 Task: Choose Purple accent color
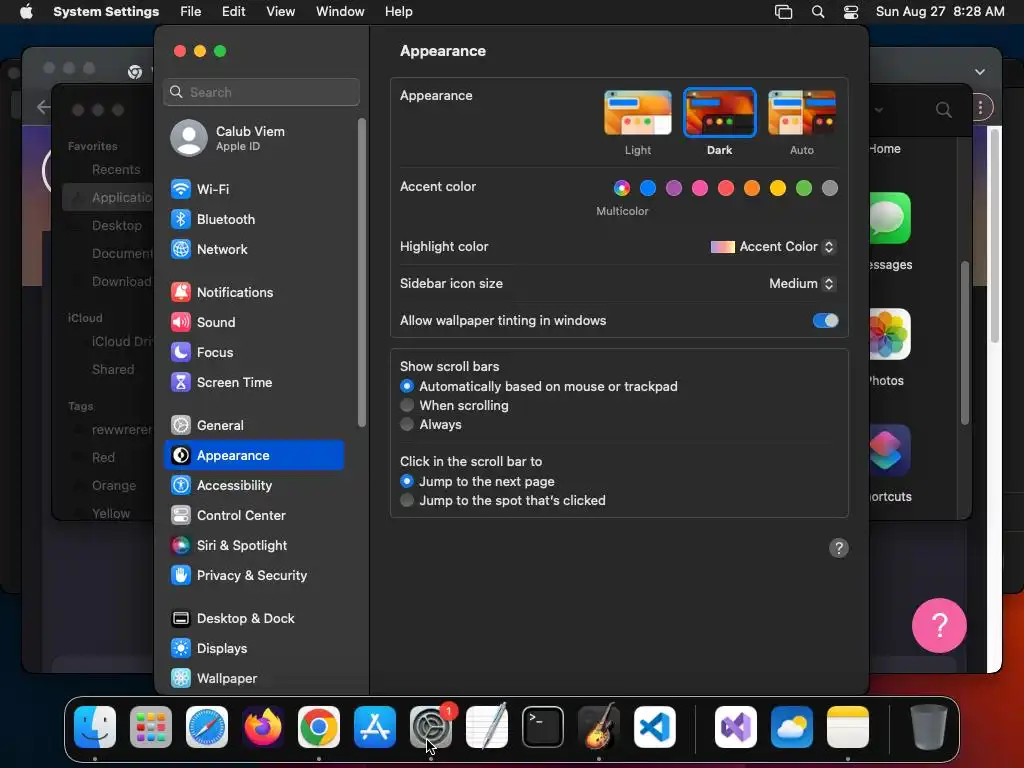pyautogui.click(x=674, y=188)
